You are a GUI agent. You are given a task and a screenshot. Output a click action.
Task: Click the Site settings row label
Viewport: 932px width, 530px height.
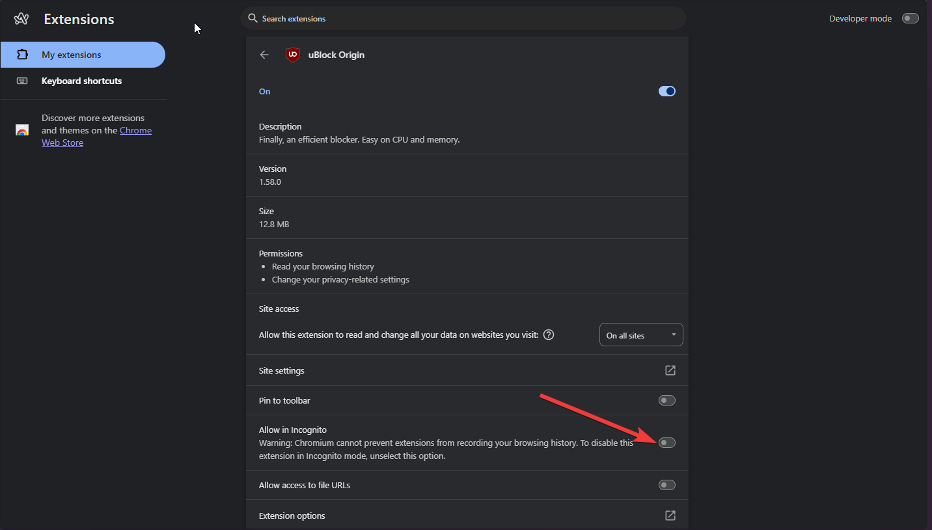281,371
